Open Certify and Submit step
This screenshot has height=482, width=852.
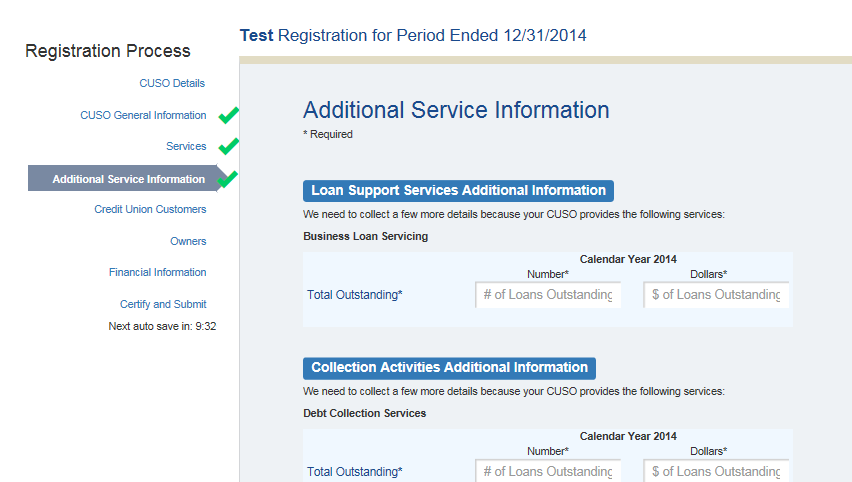[163, 304]
